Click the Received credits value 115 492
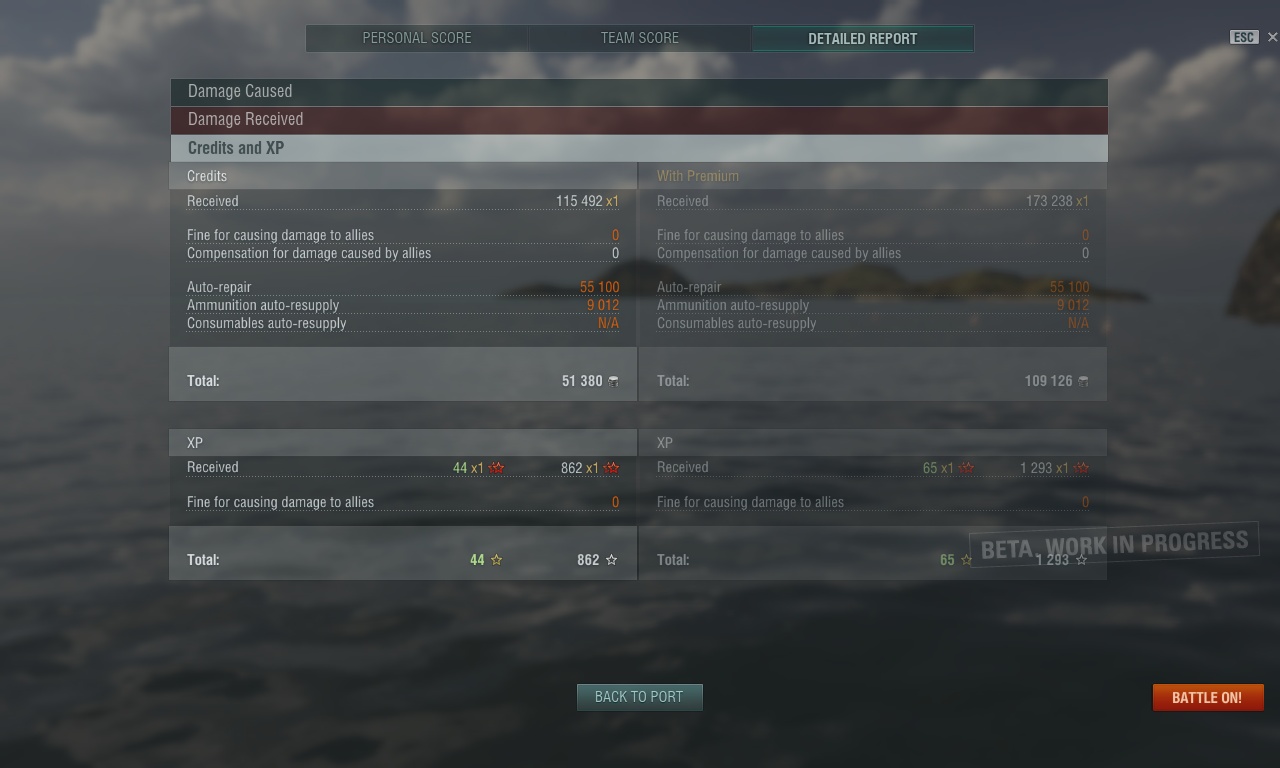The image size is (1280, 768). click(x=579, y=201)
